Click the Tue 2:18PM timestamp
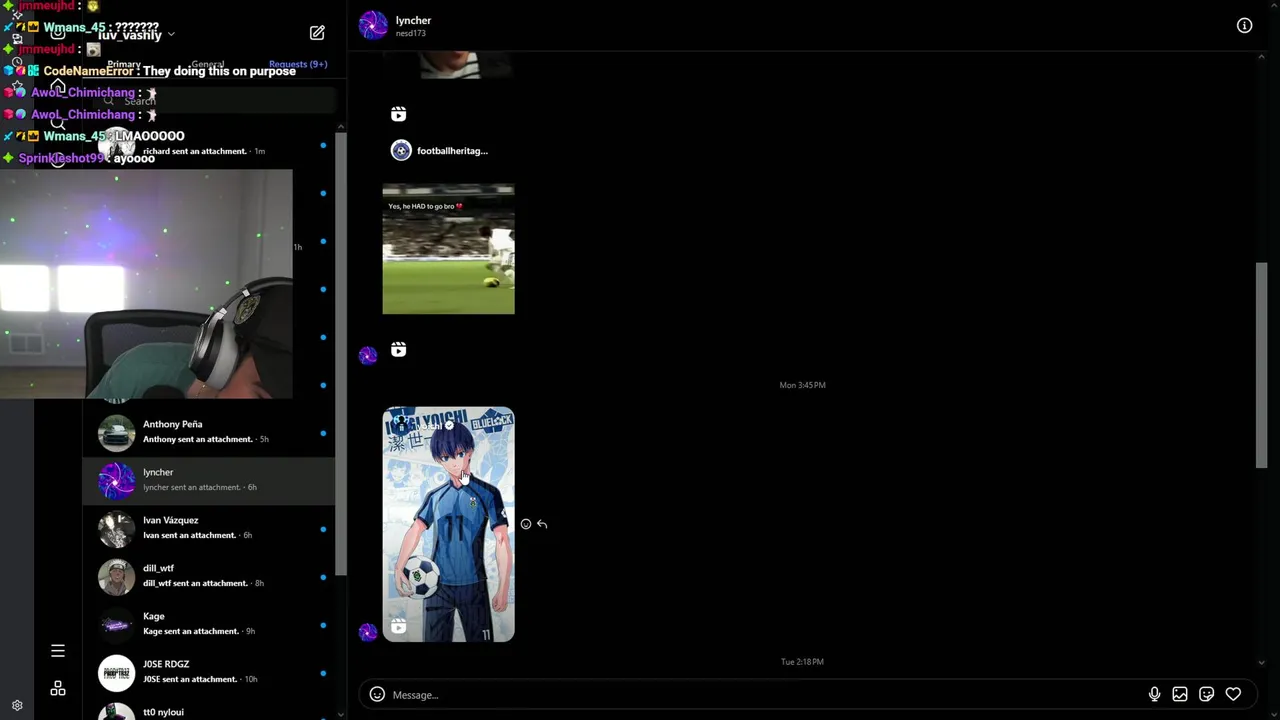1280x720 pixels. [x=802, y=662]
